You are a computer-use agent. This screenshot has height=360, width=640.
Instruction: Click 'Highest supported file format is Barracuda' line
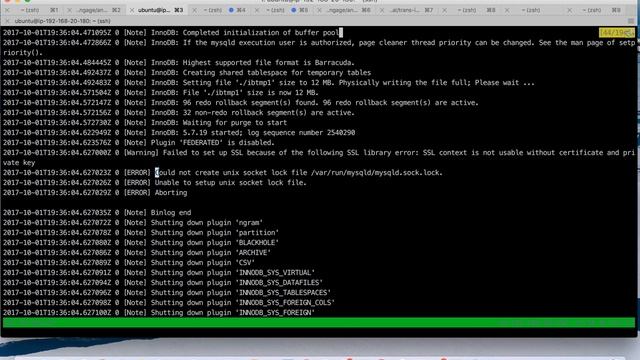179,62
